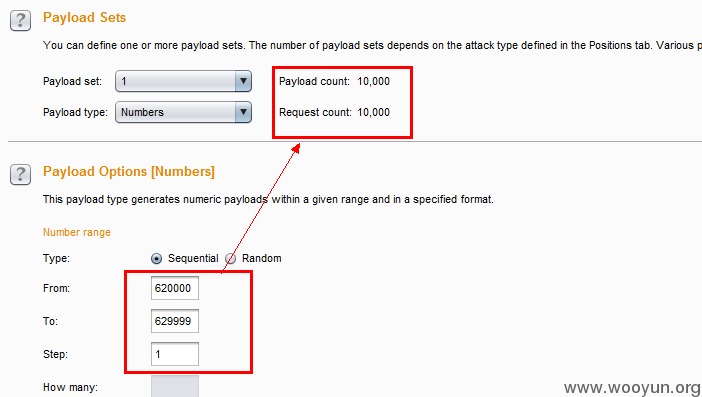Focus the To field containing 629999
The height and width of the screenshot is (397, 702).
[175, 321]
